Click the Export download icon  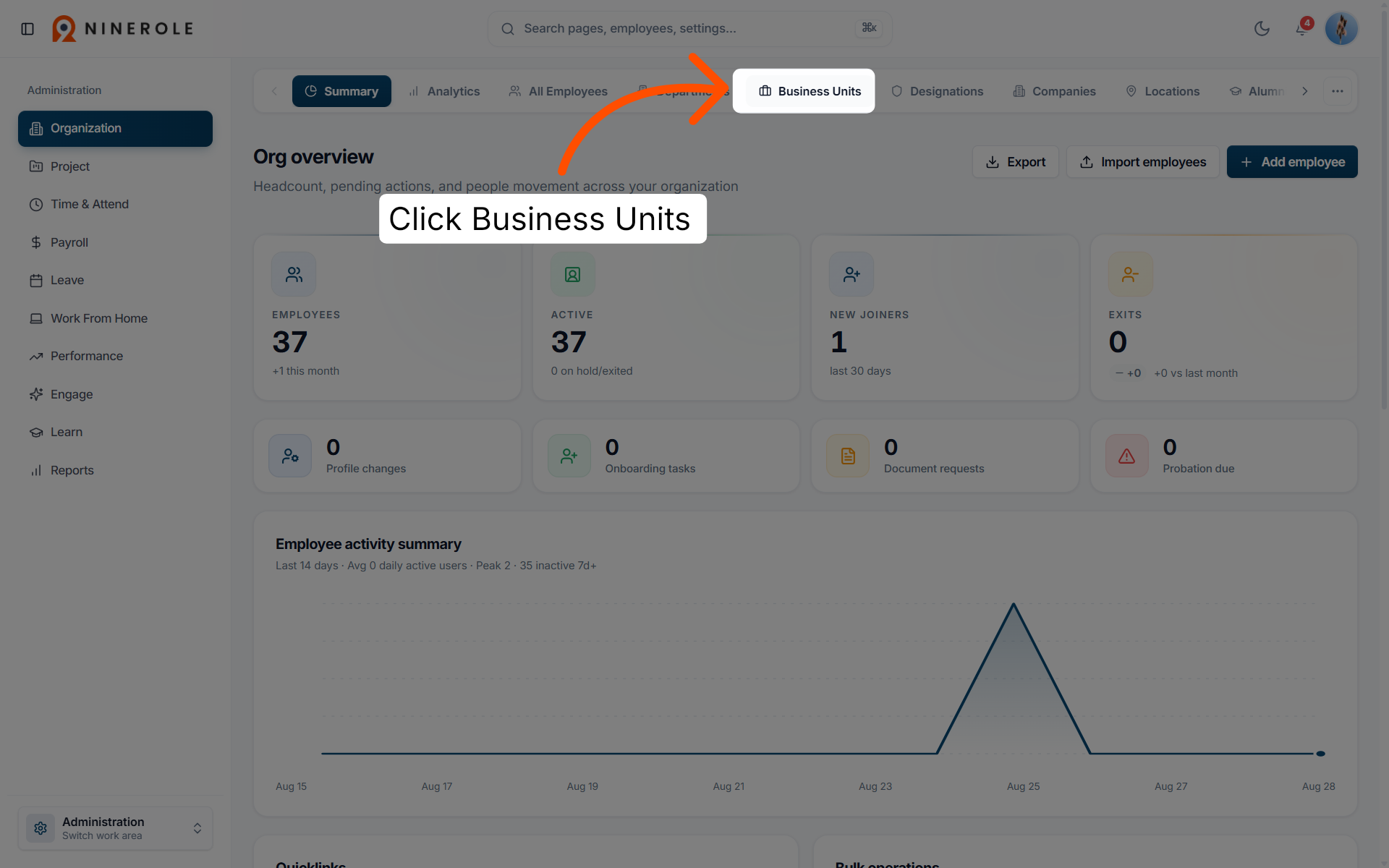[x=993, y=162]
